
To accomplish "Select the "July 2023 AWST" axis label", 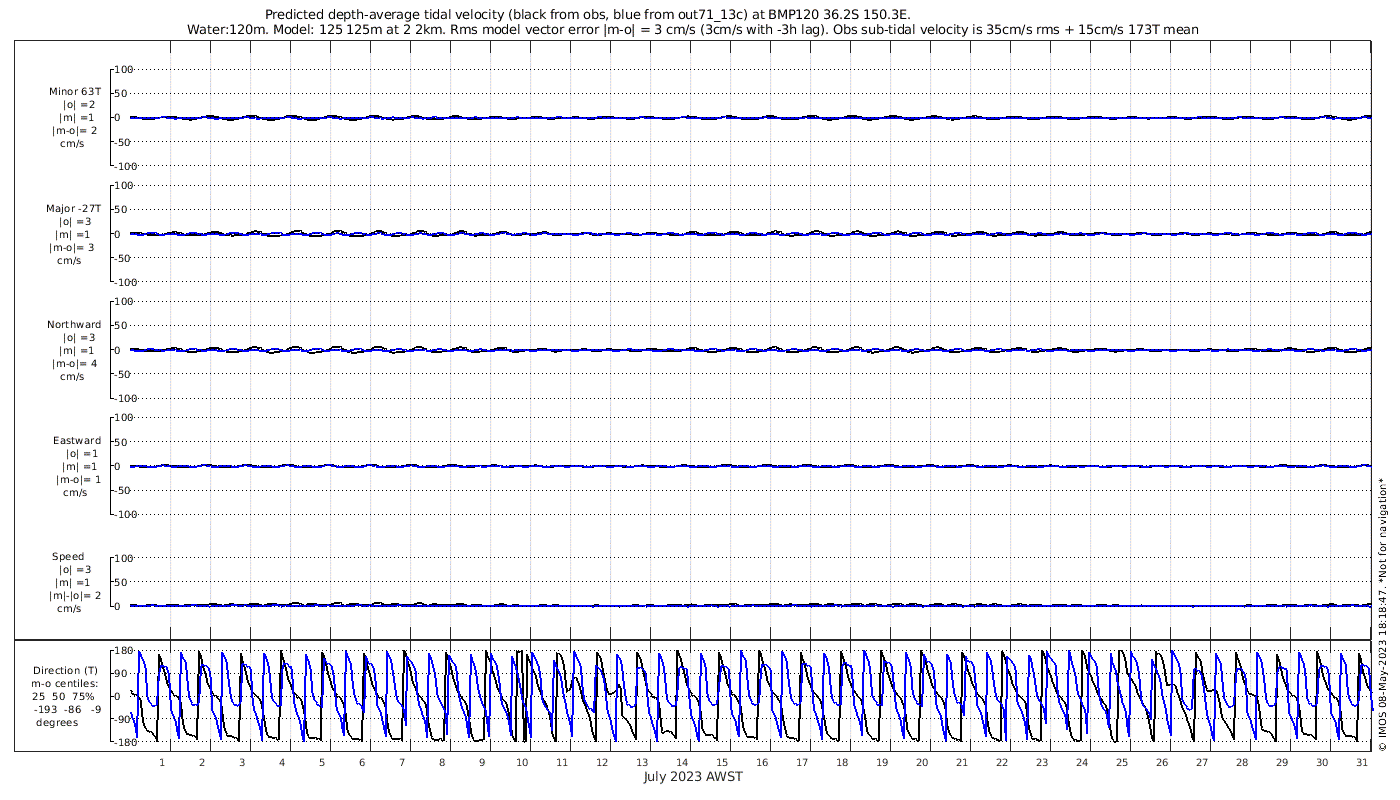I will [693, 777].
